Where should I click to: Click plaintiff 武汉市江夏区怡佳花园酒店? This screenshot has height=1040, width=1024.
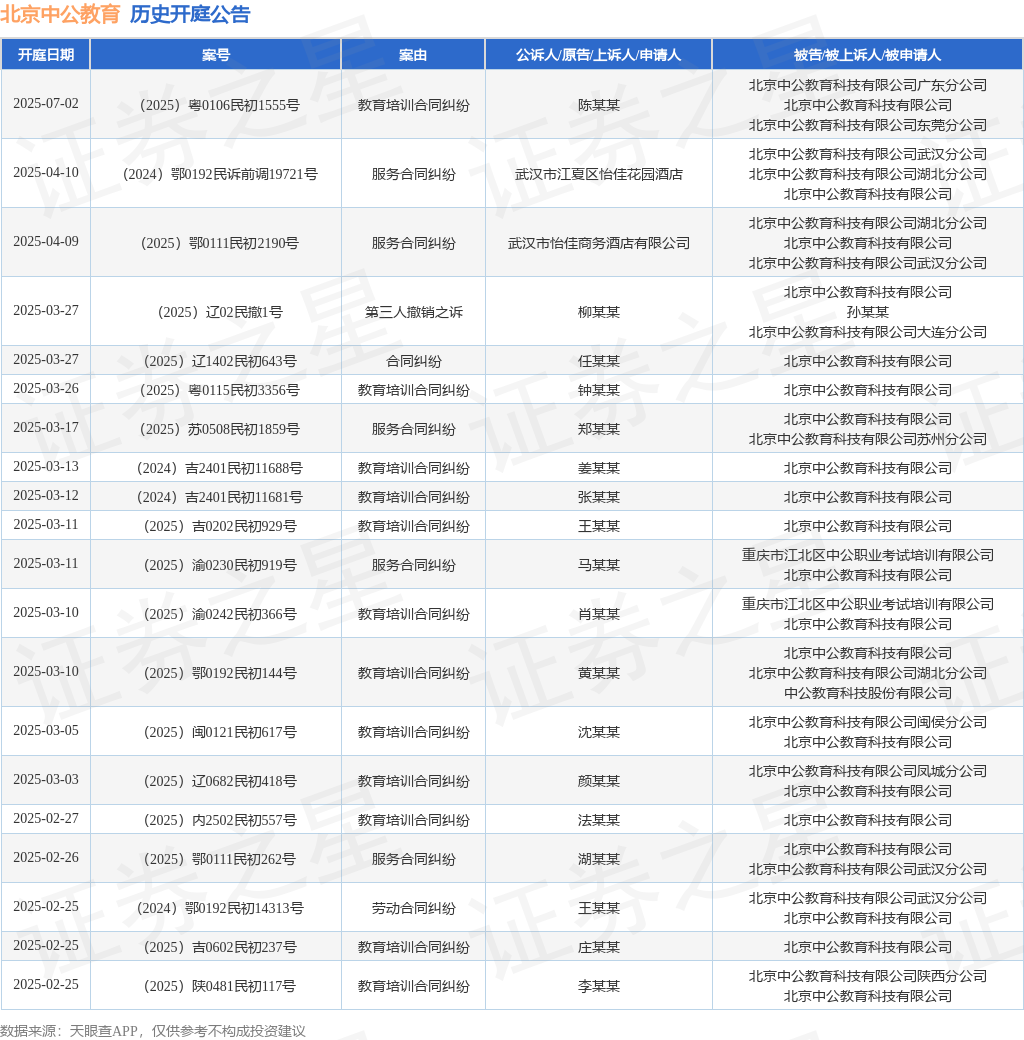click(x=598, y=174)
